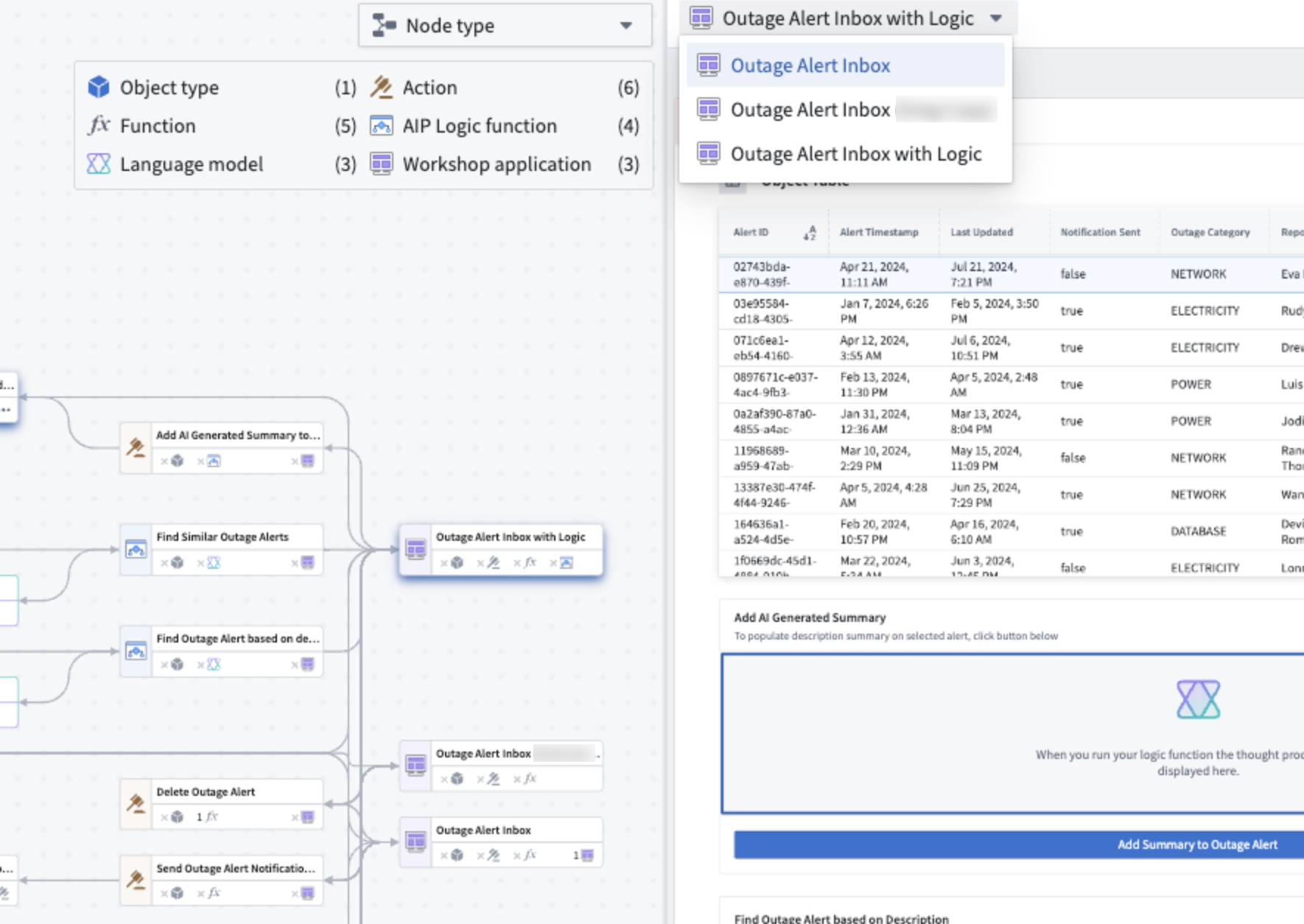Click the monitor icon on Outage Alert Inbox node
The height and width of the screenshot is (924, 1304).
416,840
